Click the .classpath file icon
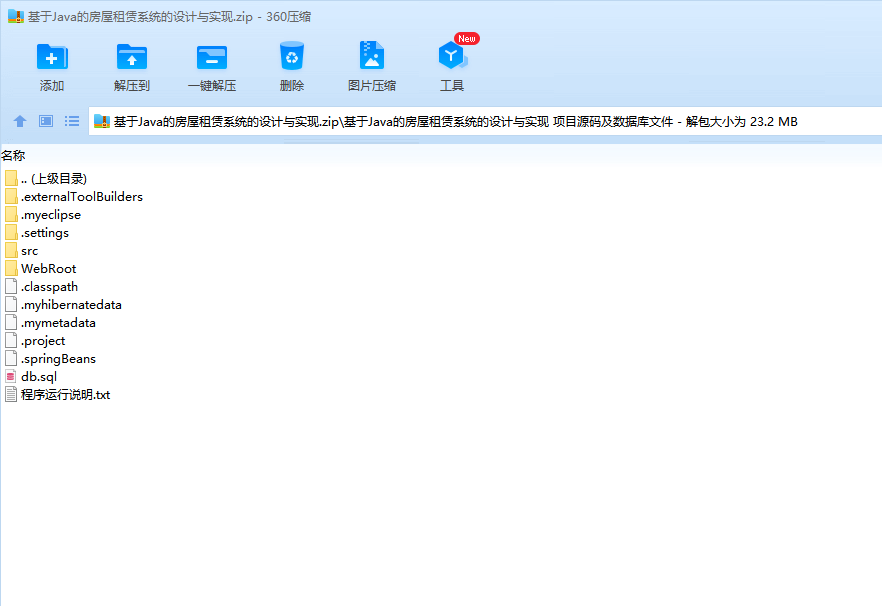This screenshot has height=606, width=882. click(11, 286)
